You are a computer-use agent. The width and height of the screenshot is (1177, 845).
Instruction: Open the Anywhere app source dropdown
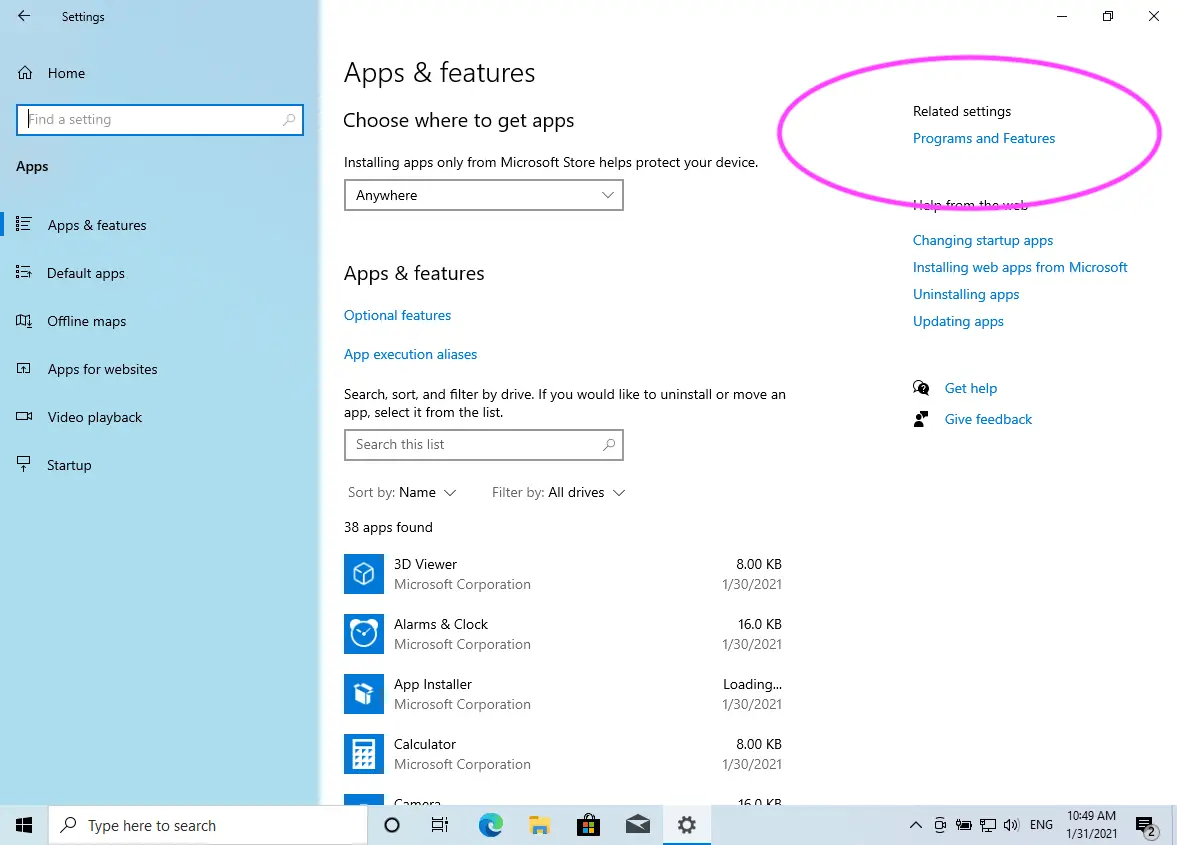click(x=483, y=195)
